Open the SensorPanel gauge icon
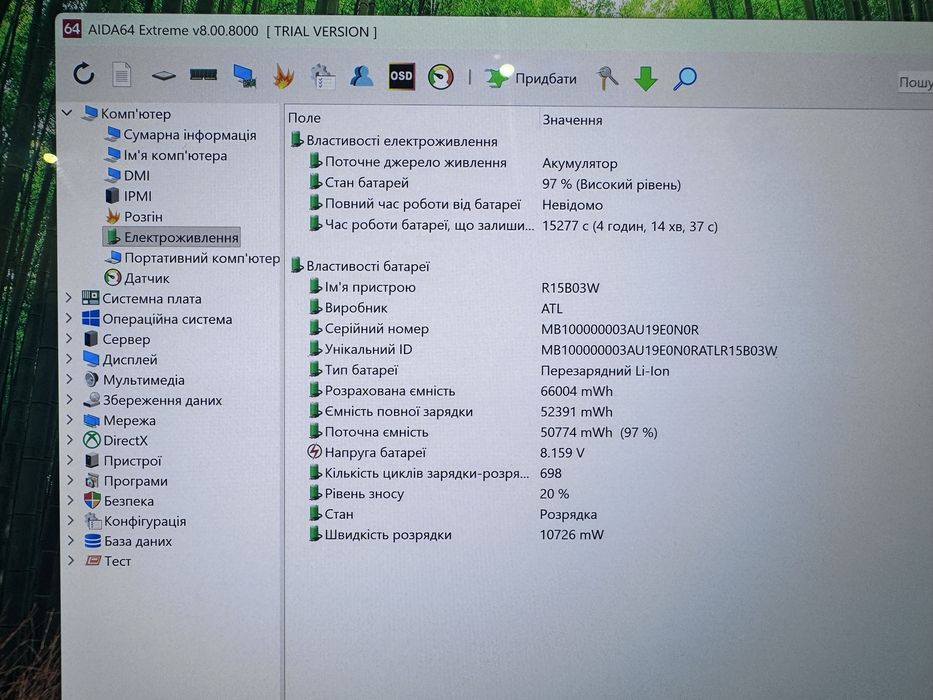 tap(440, 77)
